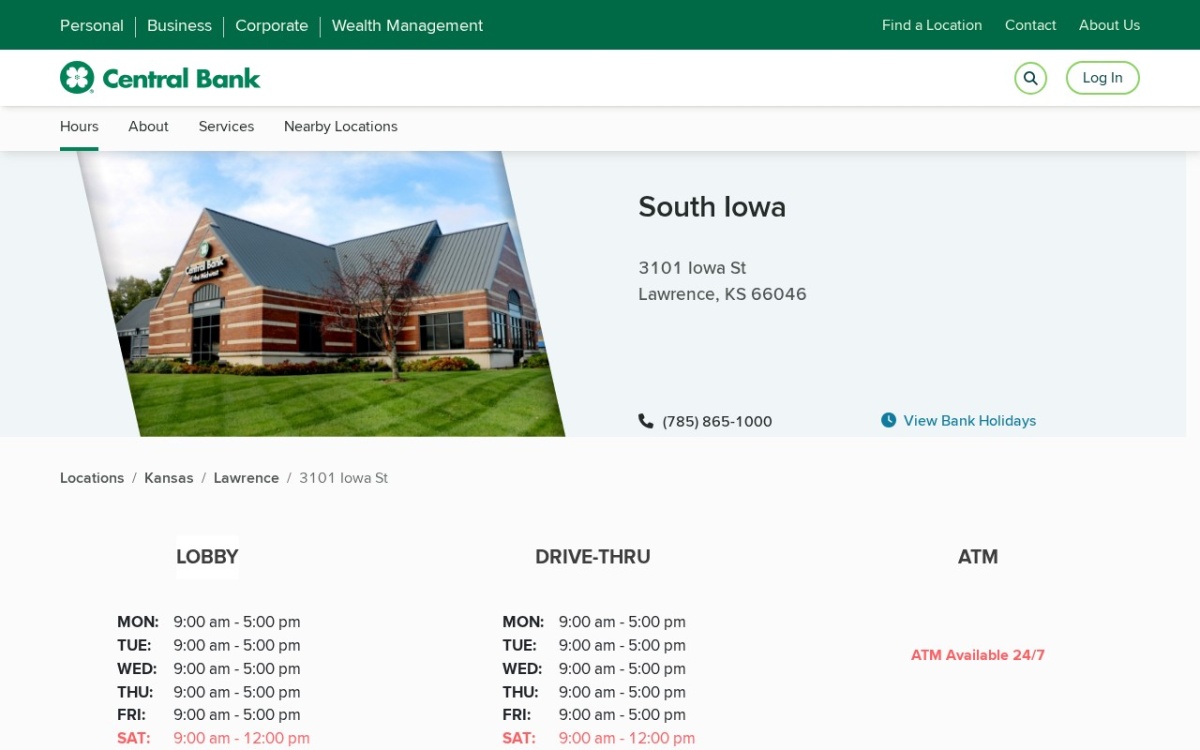Click the South Iowa heading

712,207
